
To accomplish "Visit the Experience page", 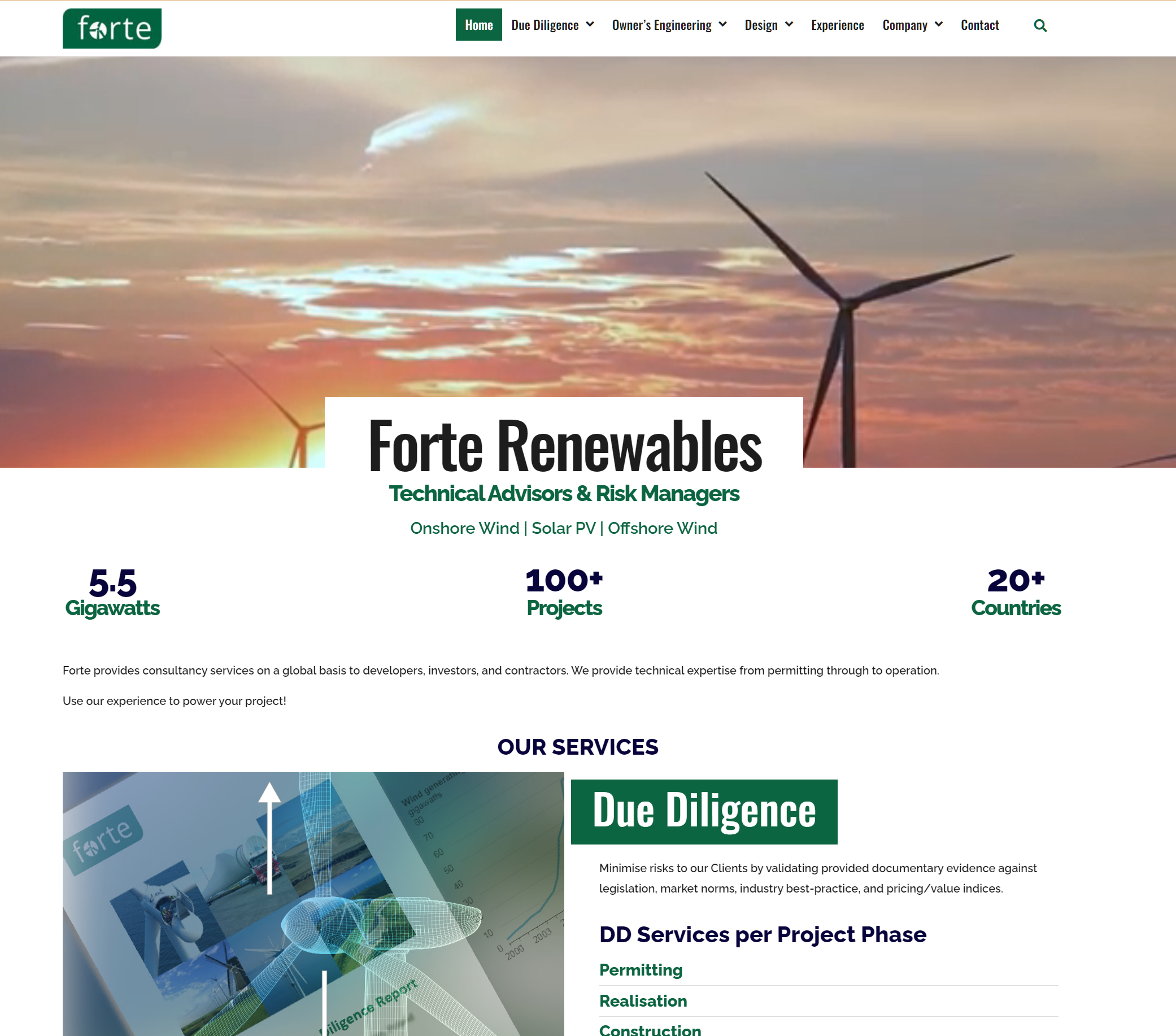I will 838,25.
